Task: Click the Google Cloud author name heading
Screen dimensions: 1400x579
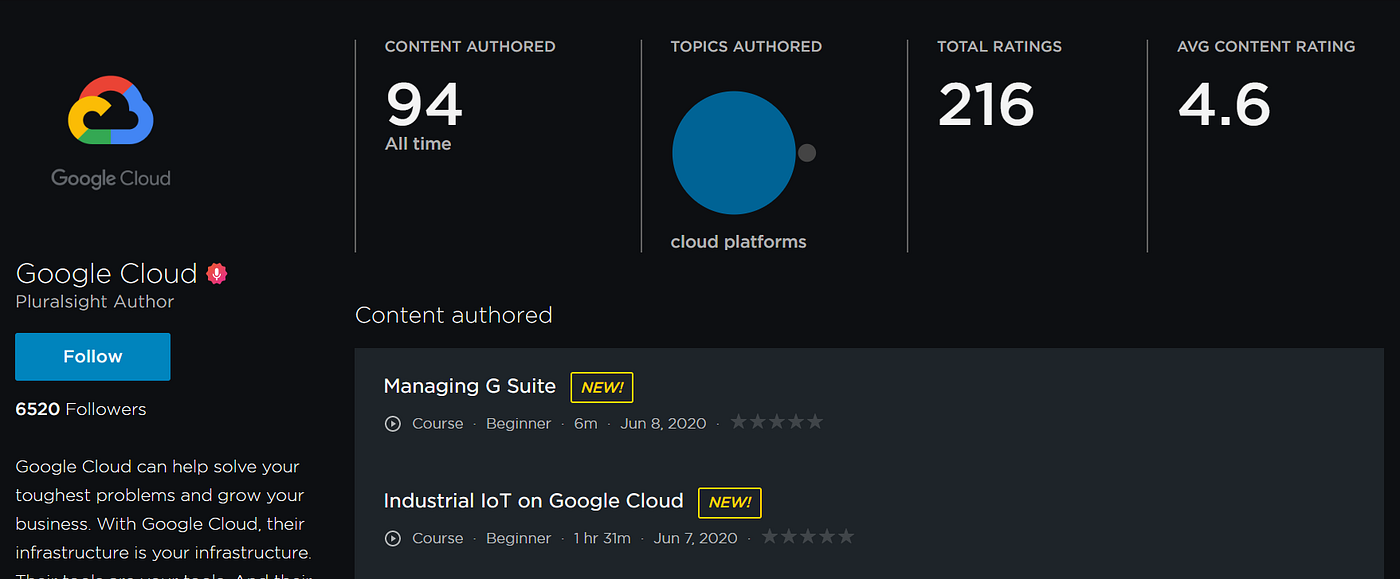Action: click(x=107, y=273)
